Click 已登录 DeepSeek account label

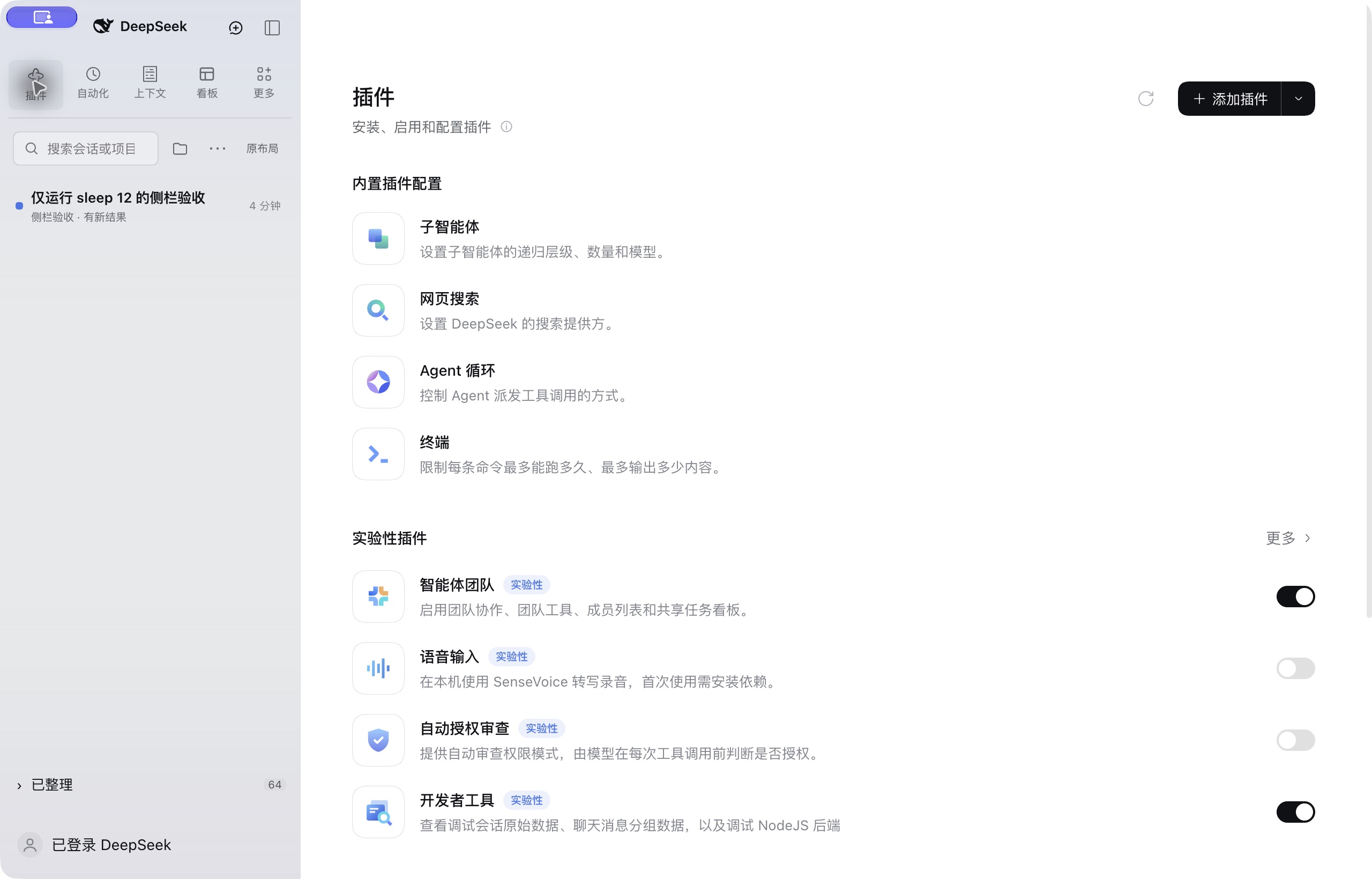click(x=111, y=845)
